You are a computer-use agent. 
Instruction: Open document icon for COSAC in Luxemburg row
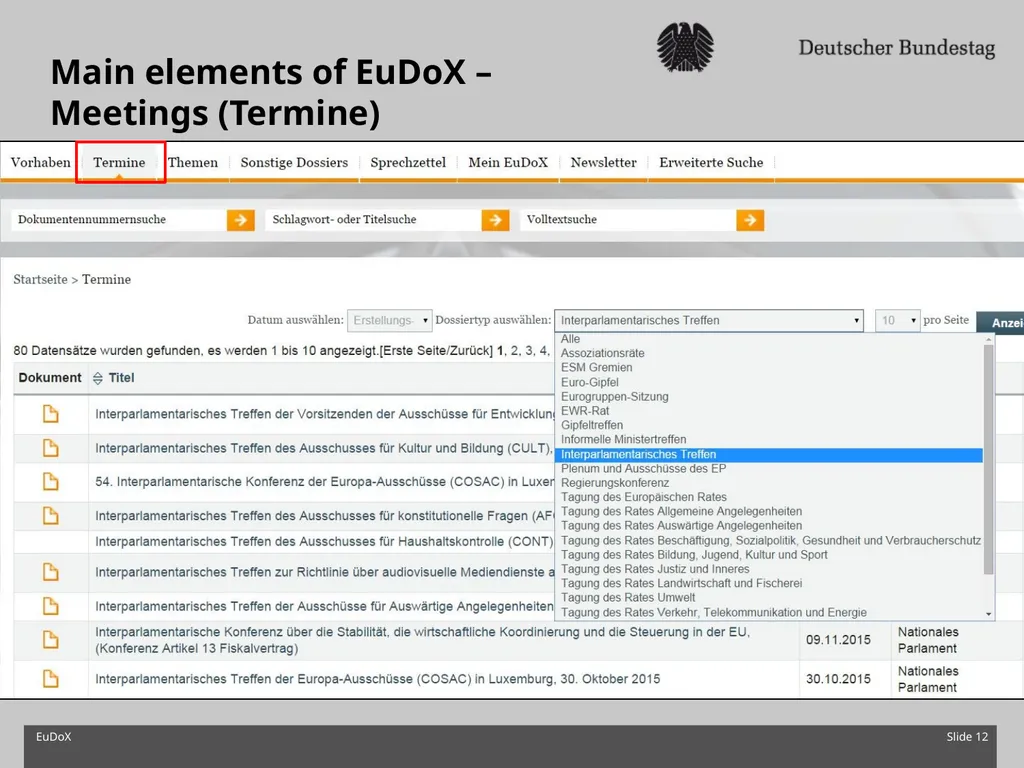pyautogui.click(x=50, y=679)
